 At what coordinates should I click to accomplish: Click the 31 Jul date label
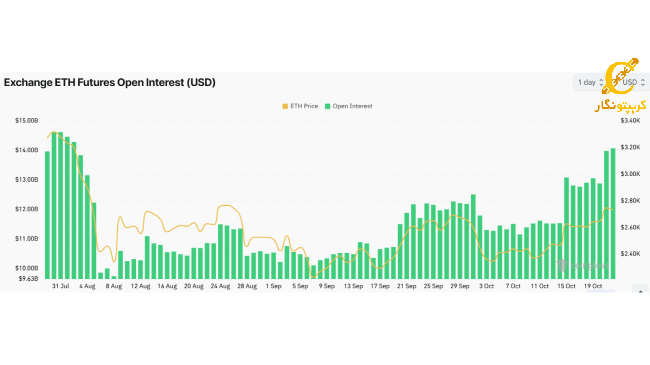pos(61,286)
